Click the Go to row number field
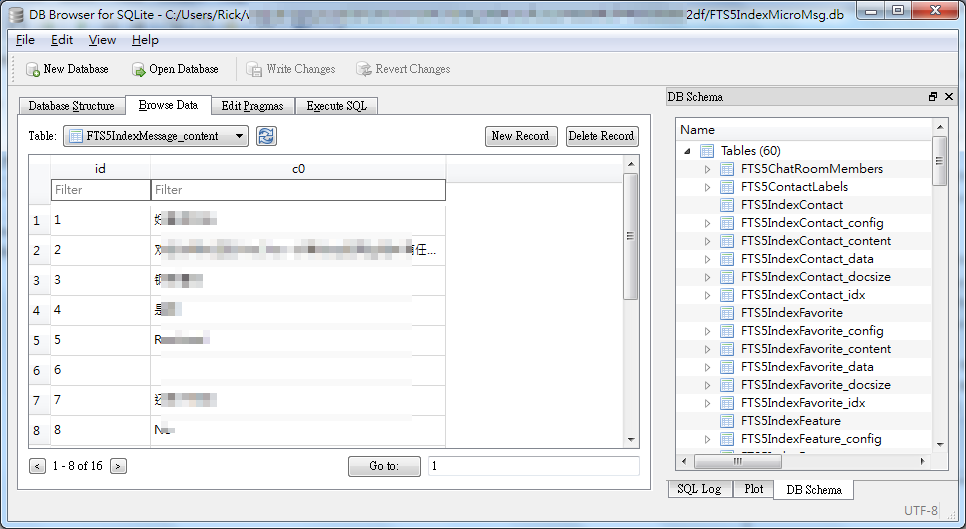The width and height of the screenshot is (966, 529). (534, 466)
